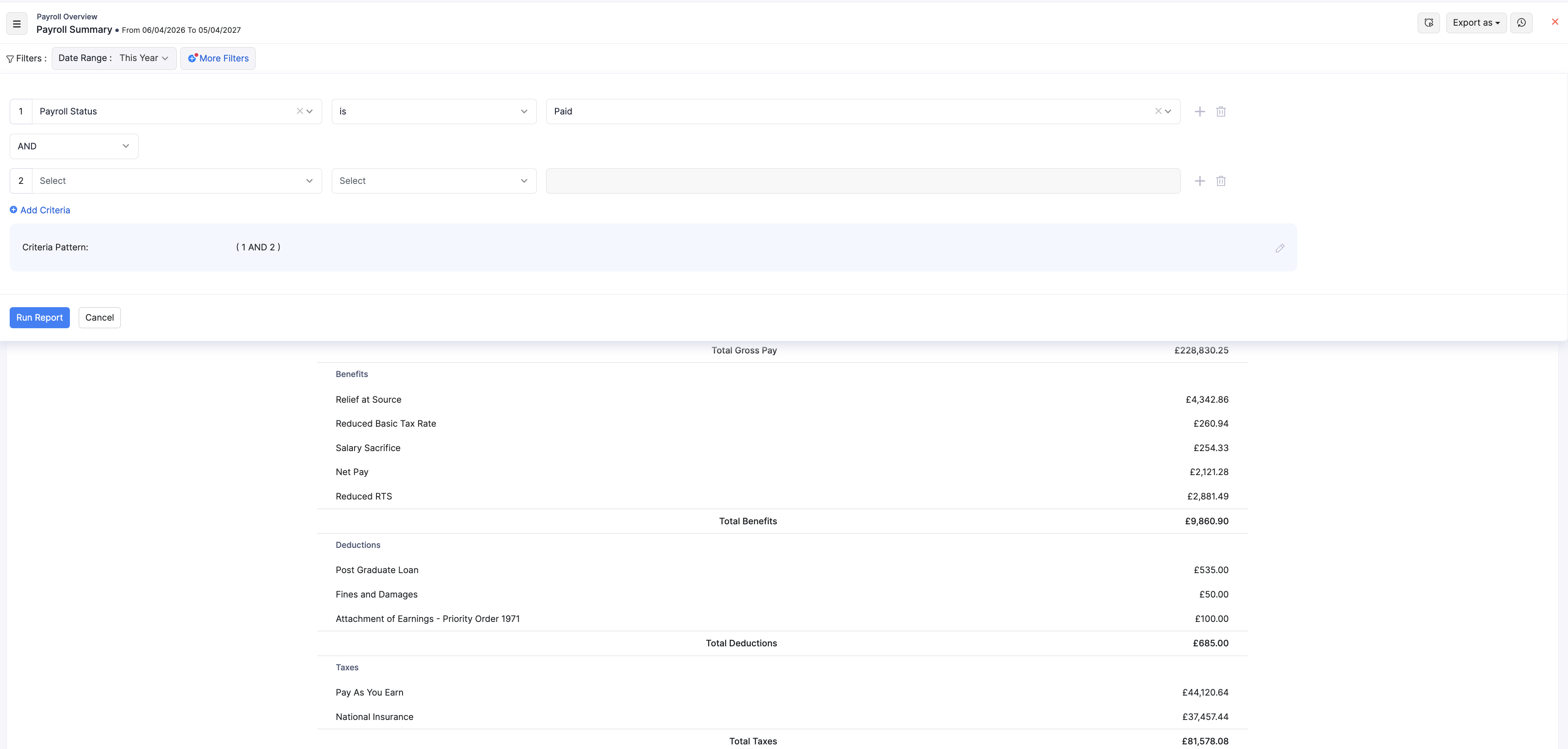Click the Total Deductions value £685.00
Screen dimensions: 1568x749
click(1210, 643)
